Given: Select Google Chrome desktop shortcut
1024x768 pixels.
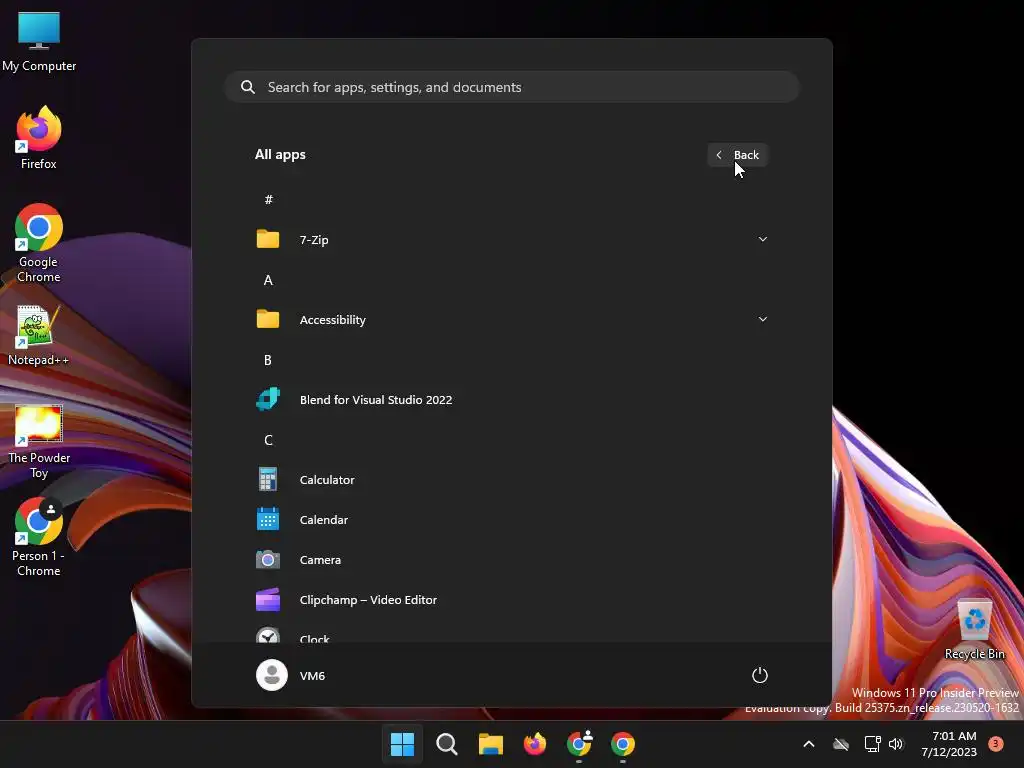Looking at the screenshot, I should tap(39, 243).
